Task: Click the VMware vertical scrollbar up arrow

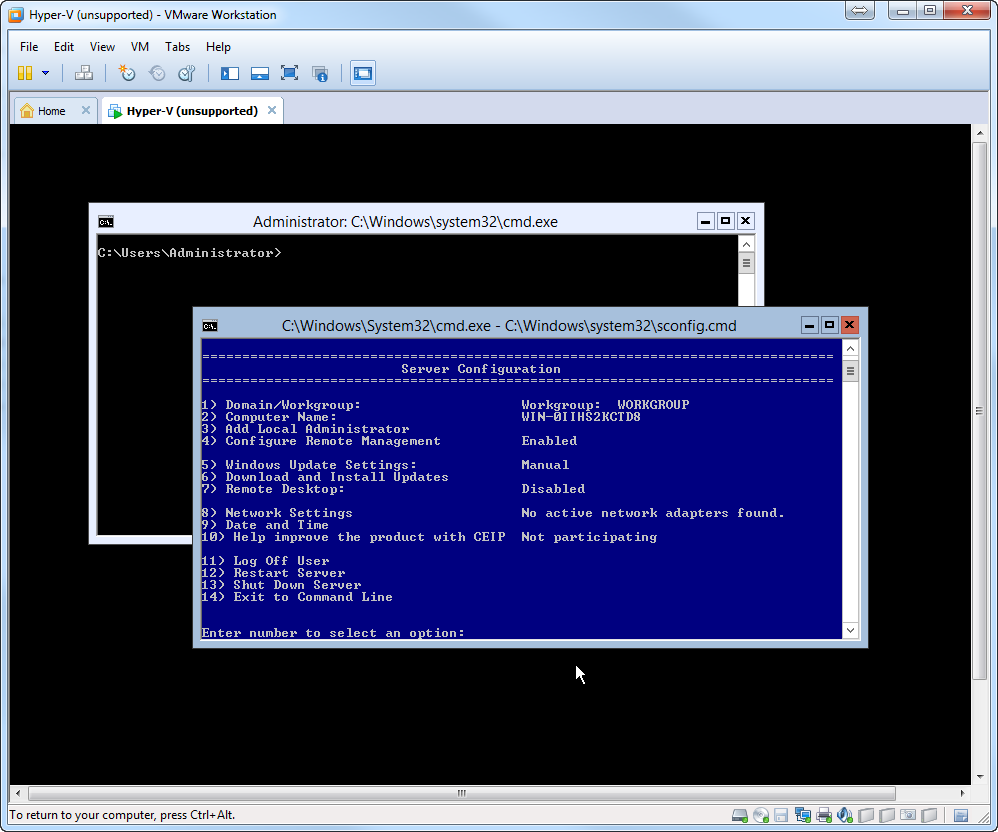Action: pyautogui.click(x=980, y=133)
